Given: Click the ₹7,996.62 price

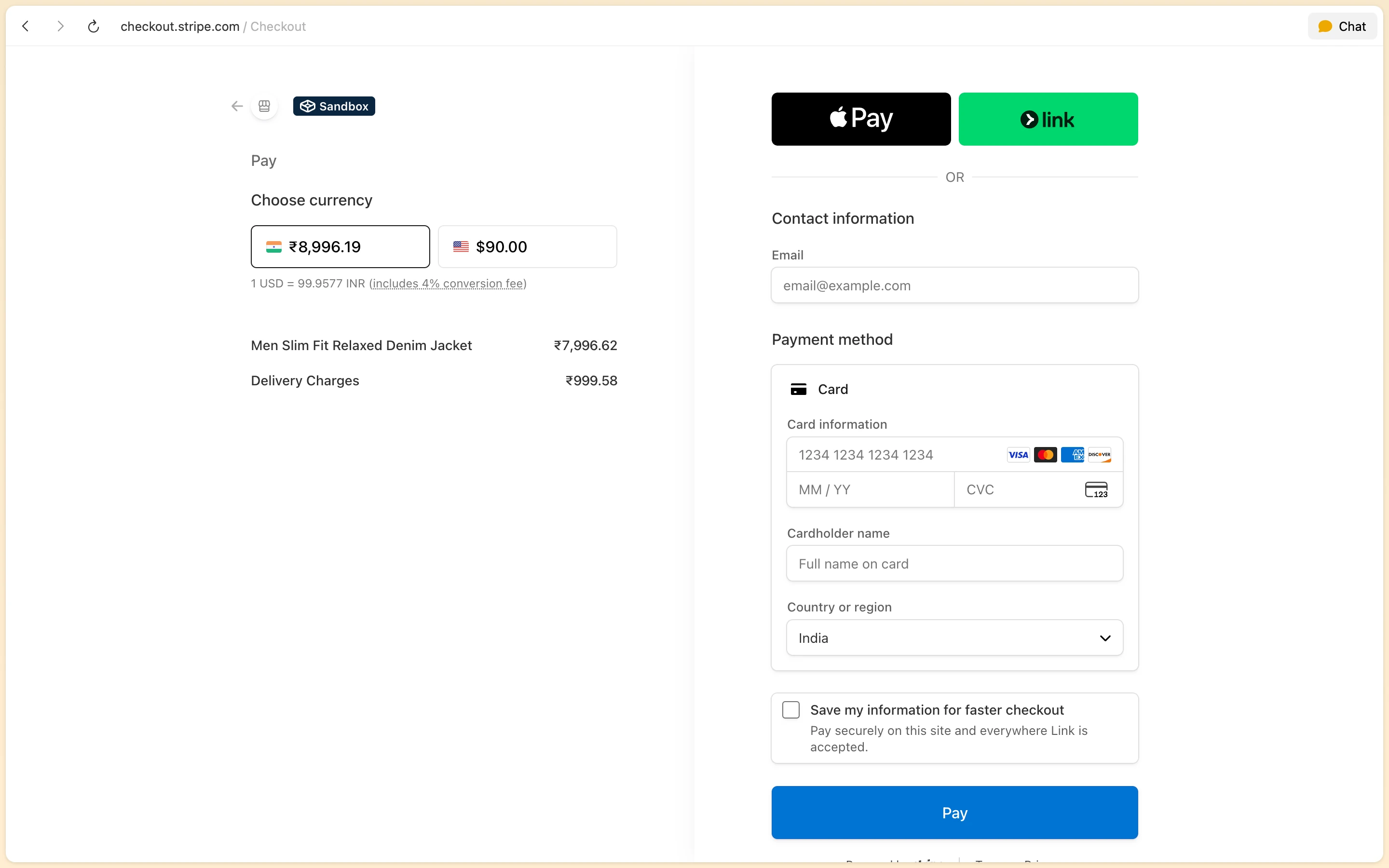Looking at the screenshot, I should (x=586, y=346).
